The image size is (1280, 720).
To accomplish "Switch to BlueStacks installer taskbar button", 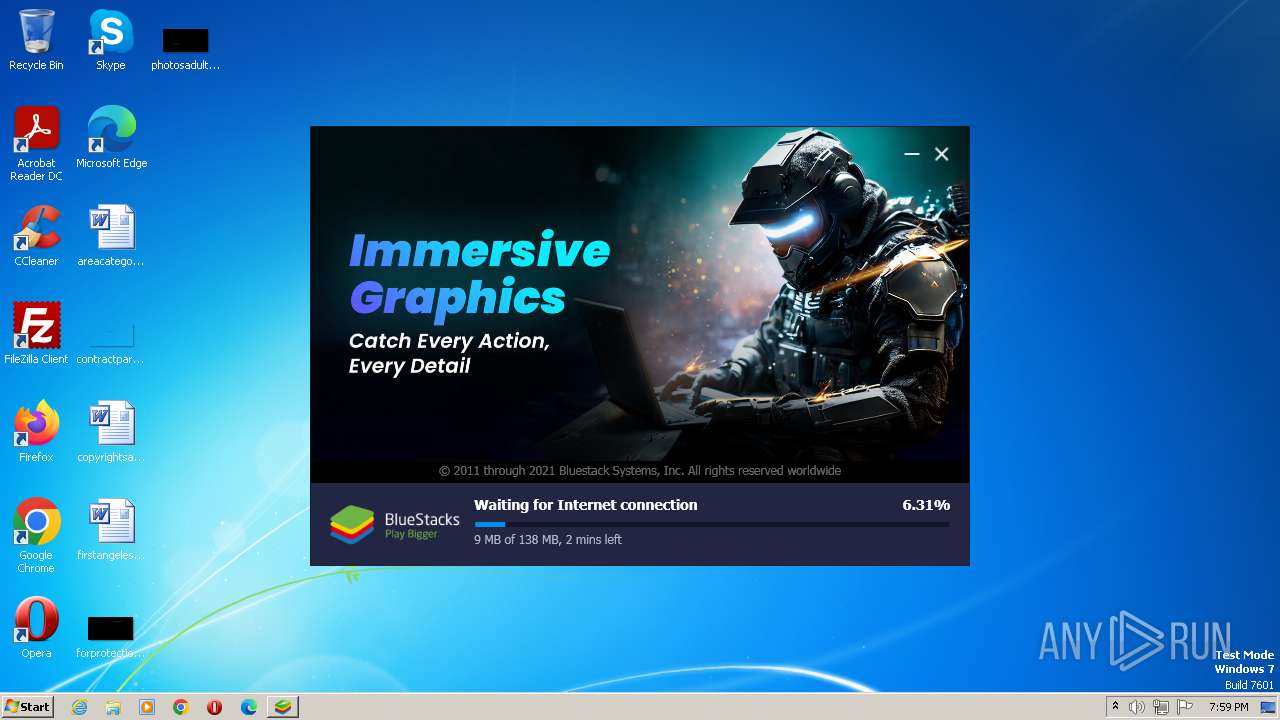I will point(283,707).
